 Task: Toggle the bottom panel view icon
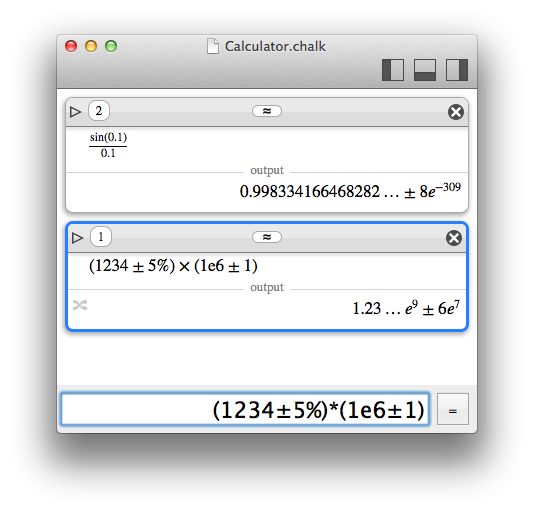point(425,70)
